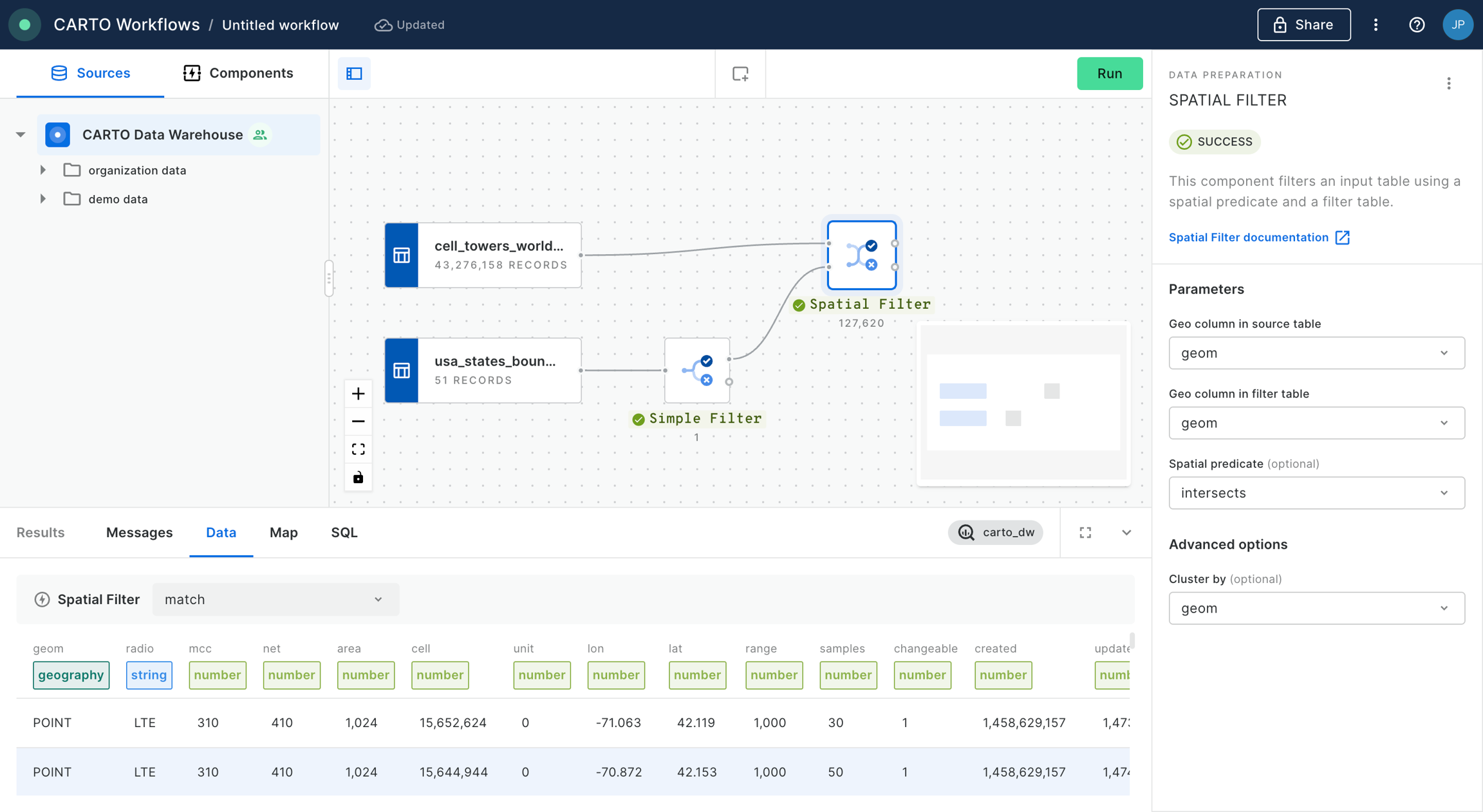Click the canvas zoom out minus icon

click(x=359, y=421)
